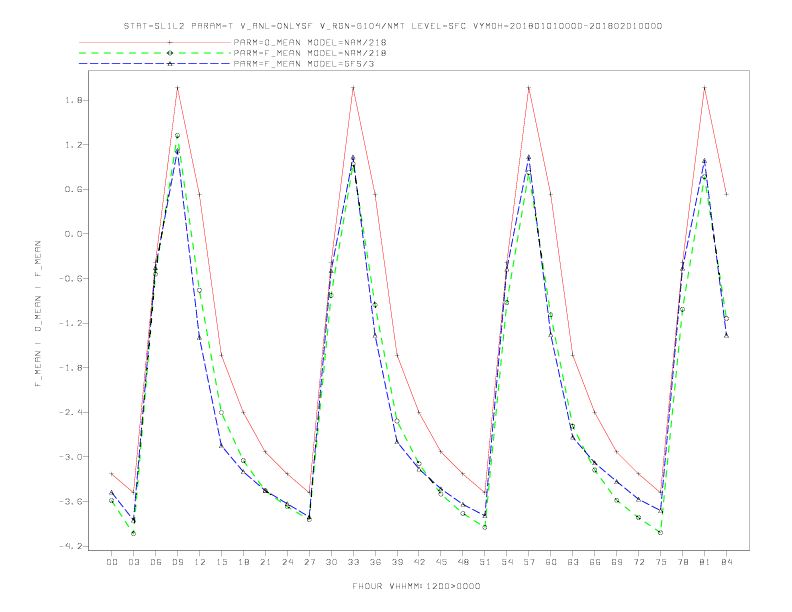
Task: Click x-axis hour label 69
Action: (617, 562)
